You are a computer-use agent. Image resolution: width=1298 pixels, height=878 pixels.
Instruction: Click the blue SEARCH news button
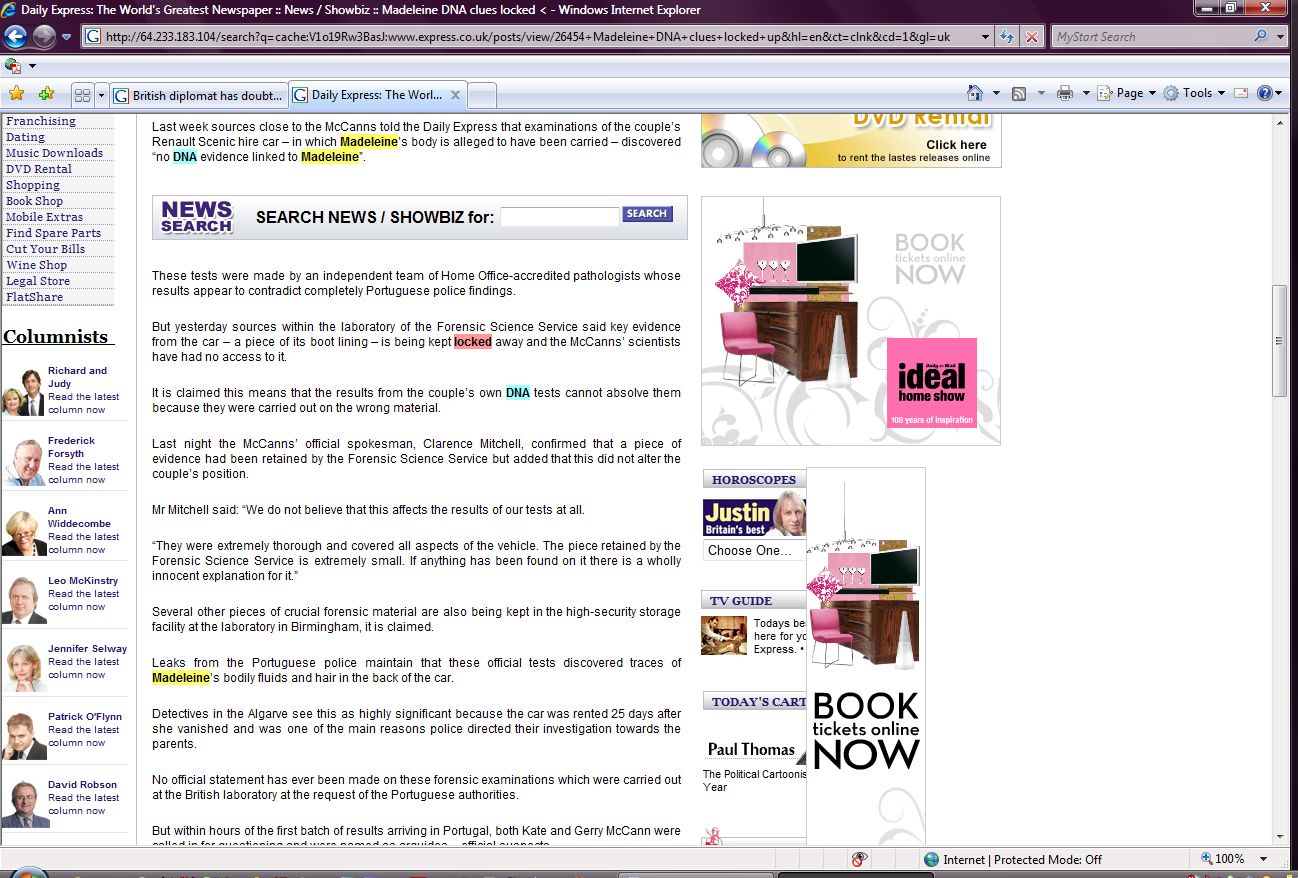[647, 214]
